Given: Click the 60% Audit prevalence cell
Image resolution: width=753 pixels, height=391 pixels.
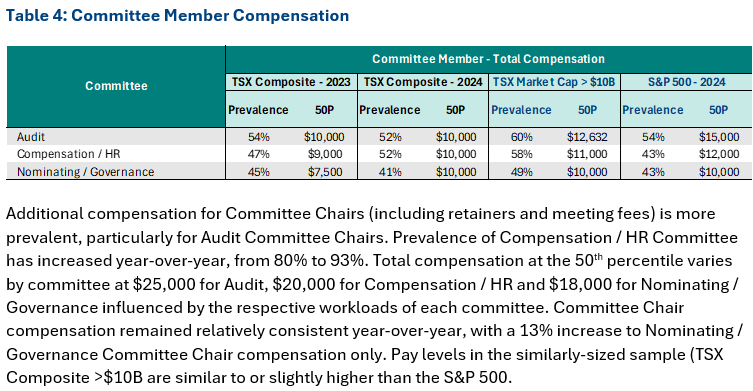Looking at the screenshot, I should point(522,137).
